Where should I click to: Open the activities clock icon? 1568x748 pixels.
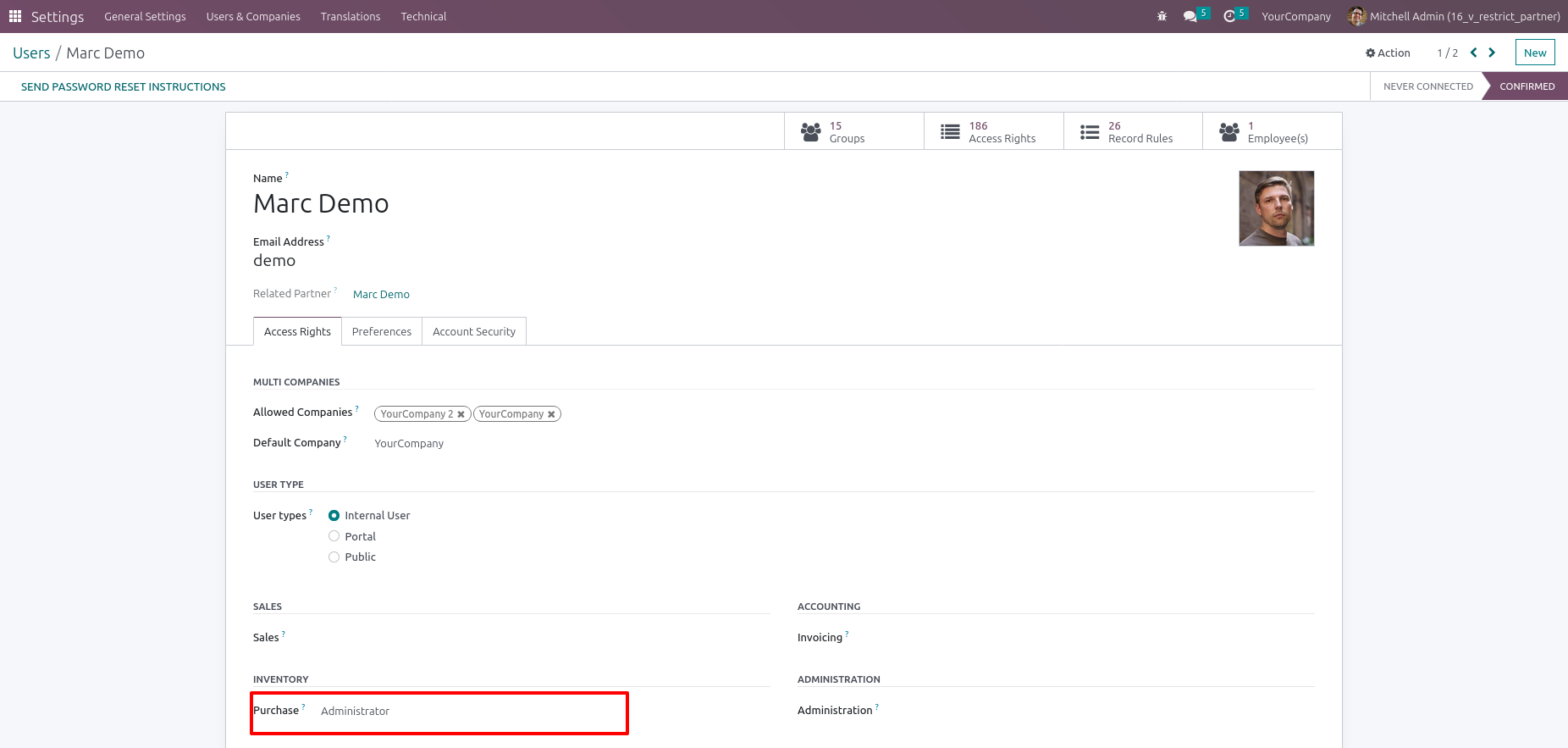point(1229,16)
